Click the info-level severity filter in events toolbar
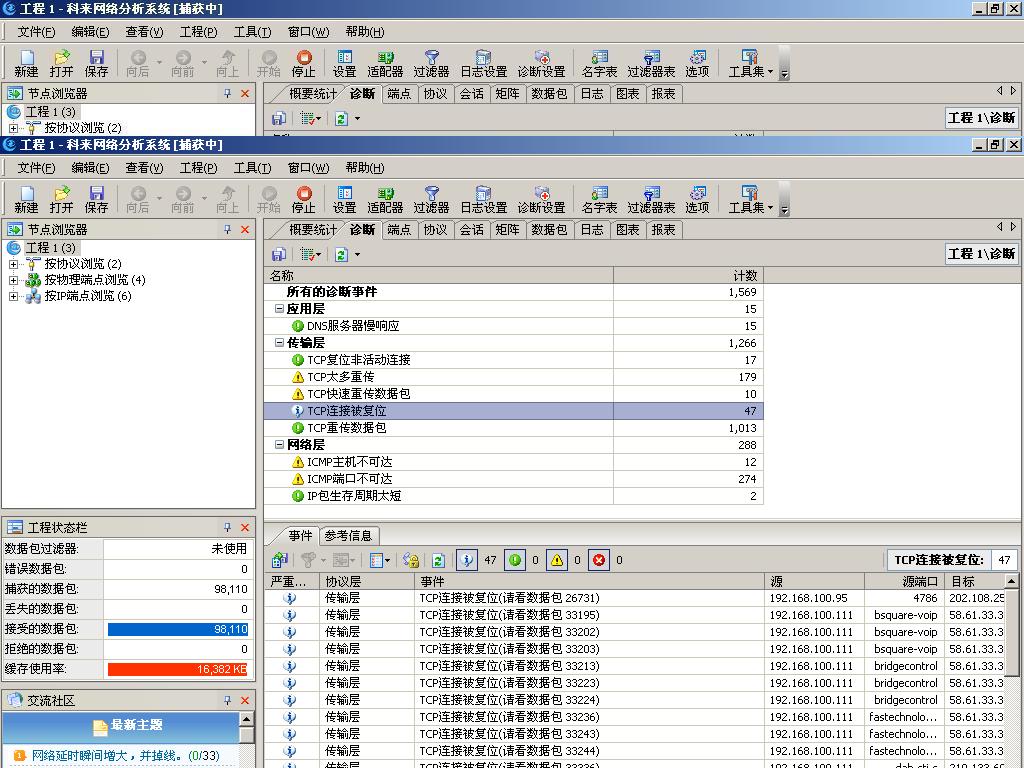 click(466, 560)
